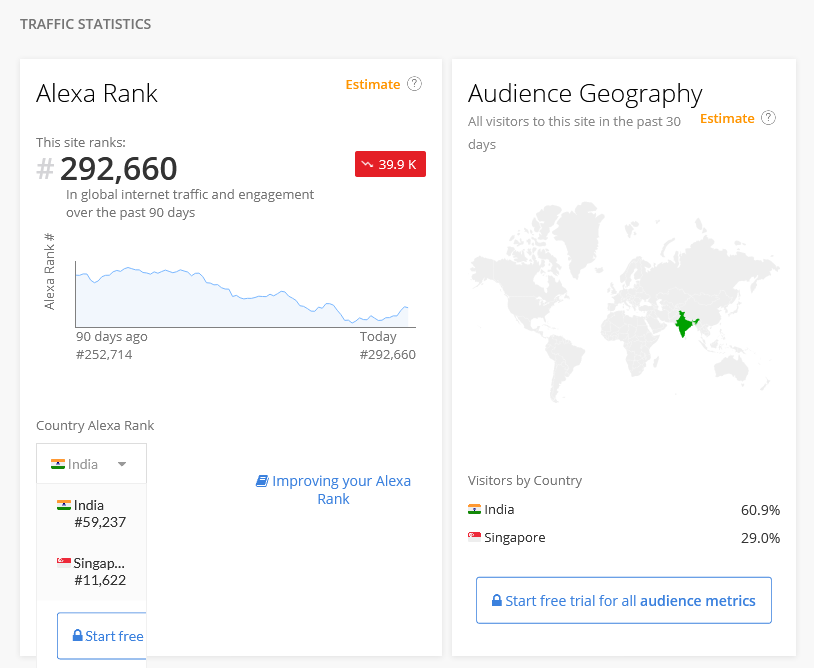
Task: Click the Estimate label in Audience Geography card
Action: pos(727,119)
